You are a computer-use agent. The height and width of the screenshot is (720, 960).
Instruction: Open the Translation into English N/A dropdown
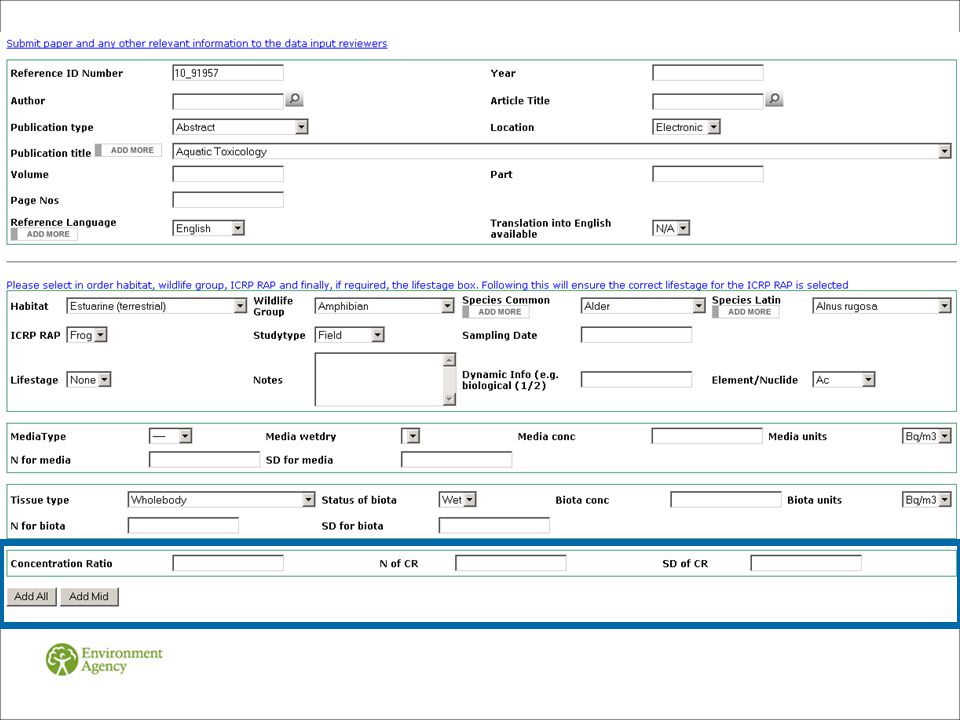pyautogui.click(x=671, y=228)
